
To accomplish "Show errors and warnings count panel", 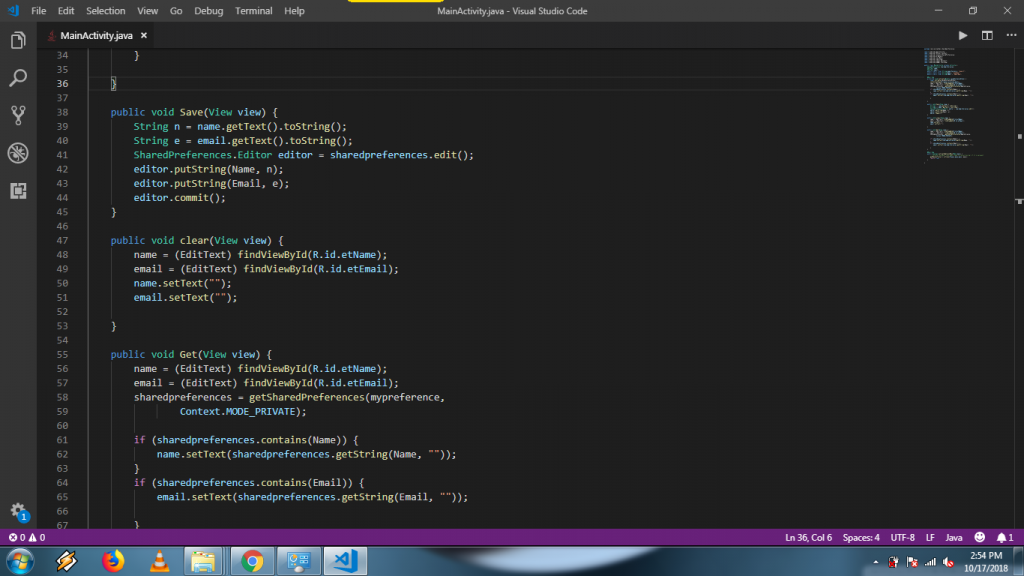I will tap(27, 537).
